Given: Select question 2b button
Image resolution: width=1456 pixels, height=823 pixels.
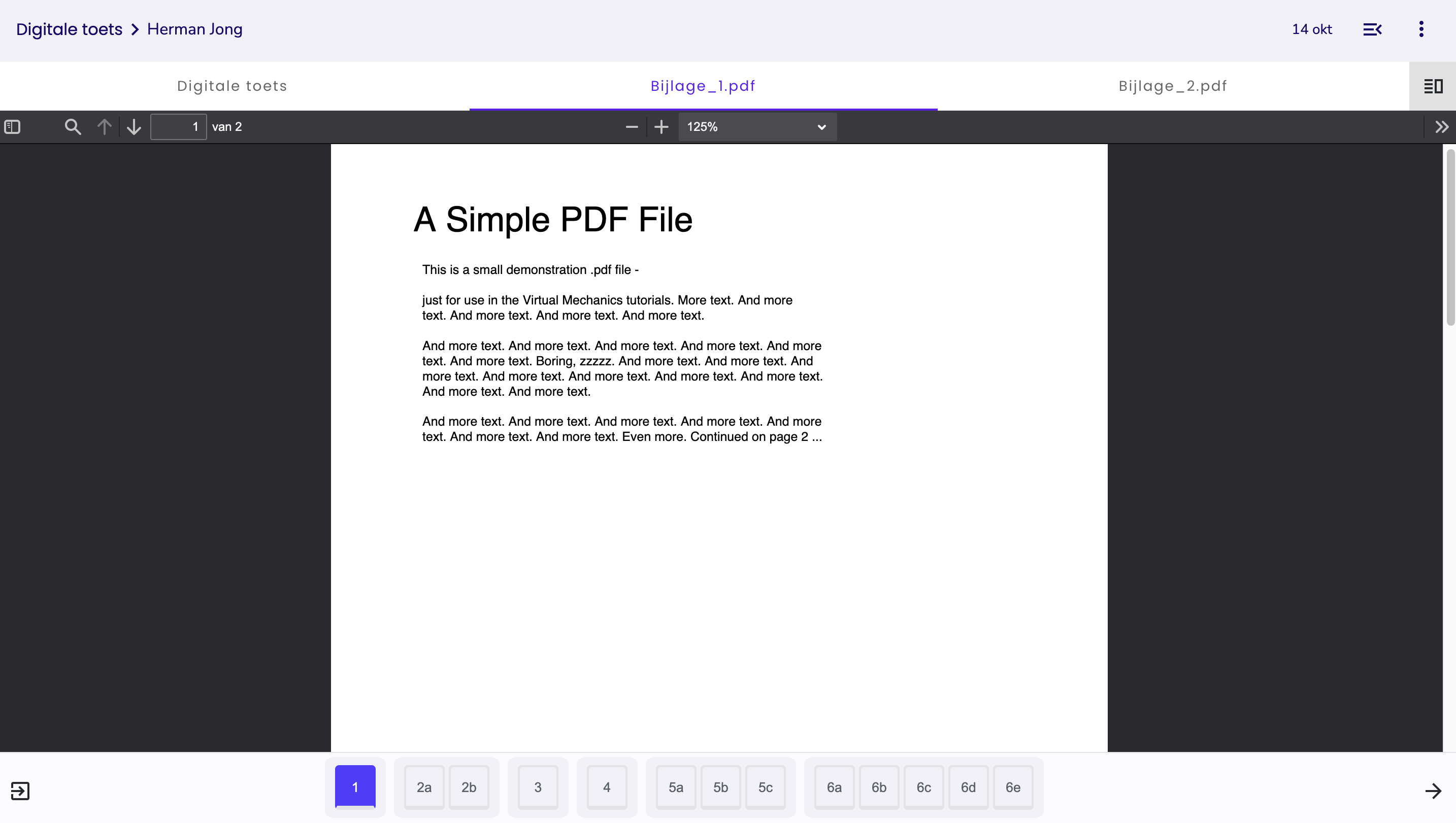Looking at the screenshot, I should 469,787.
